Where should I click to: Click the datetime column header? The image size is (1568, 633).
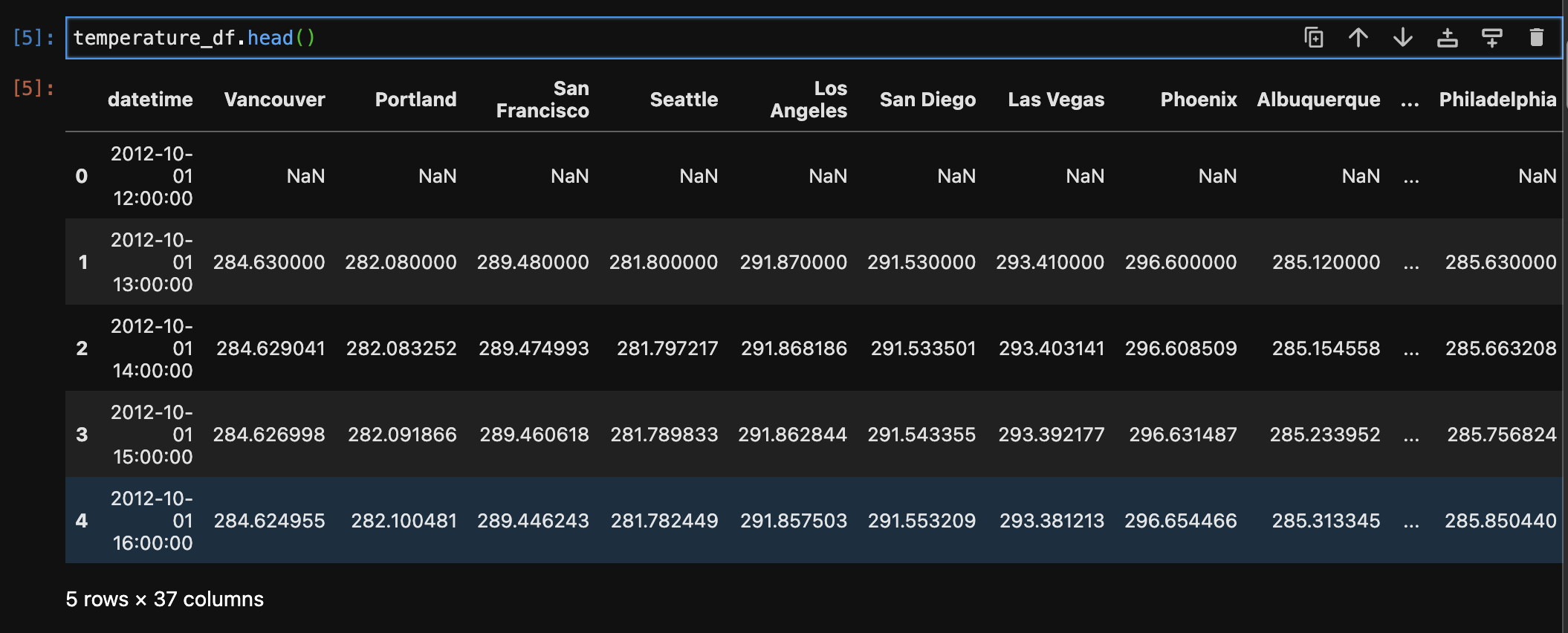(150, 100)
